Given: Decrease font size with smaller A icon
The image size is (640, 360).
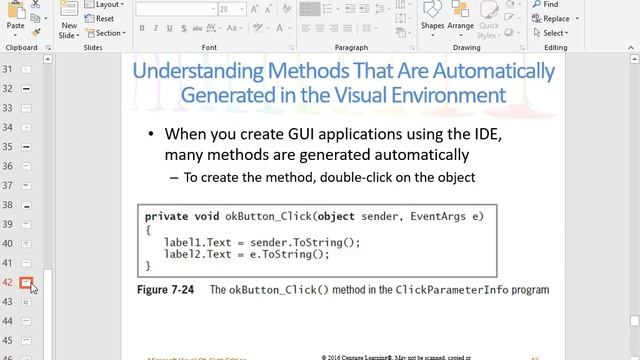Looking at the screenshot, I should 268,9.
